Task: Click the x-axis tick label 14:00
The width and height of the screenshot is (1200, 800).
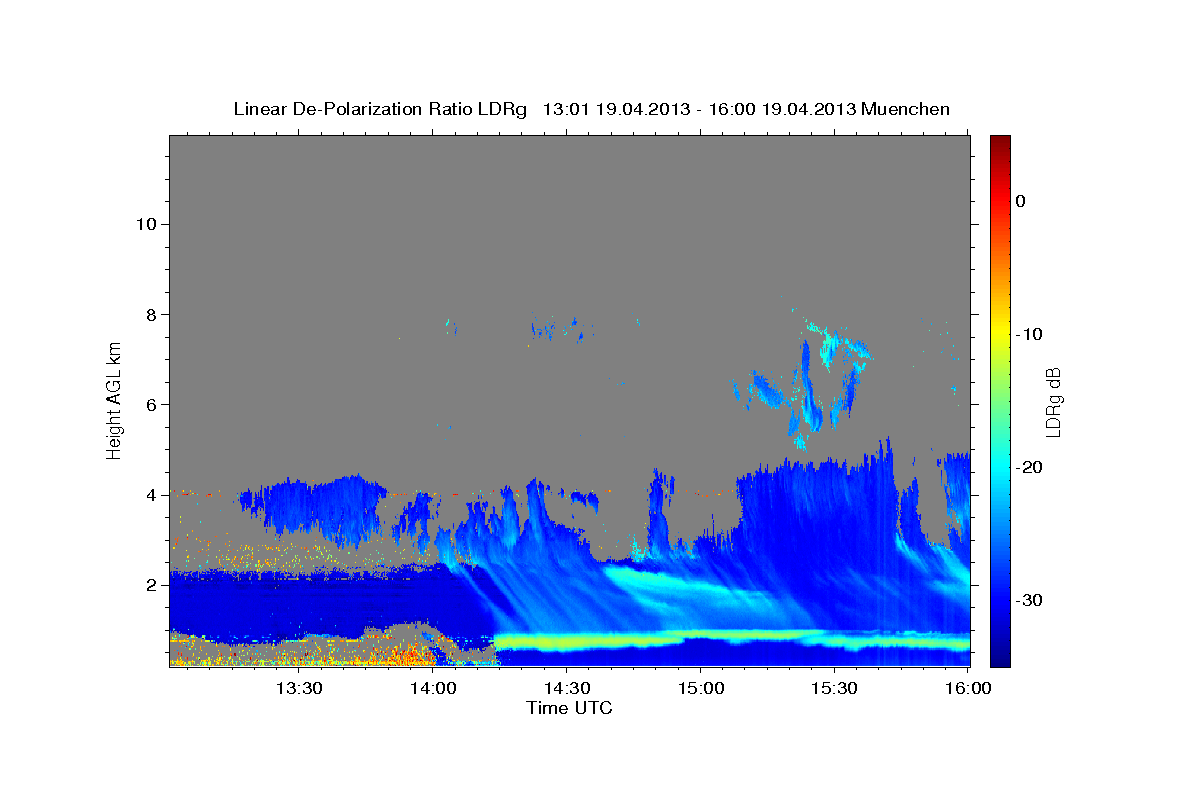Action: point(433,688)
